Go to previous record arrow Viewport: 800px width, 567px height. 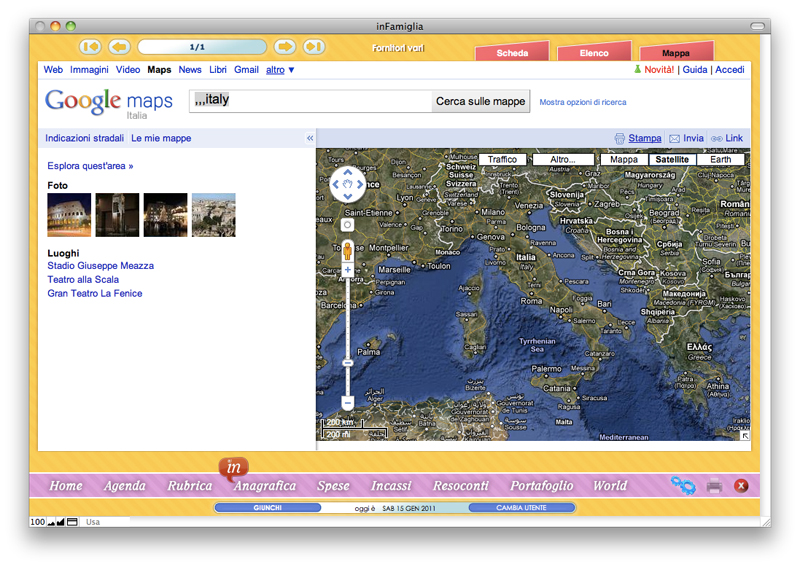coord(119,47)
